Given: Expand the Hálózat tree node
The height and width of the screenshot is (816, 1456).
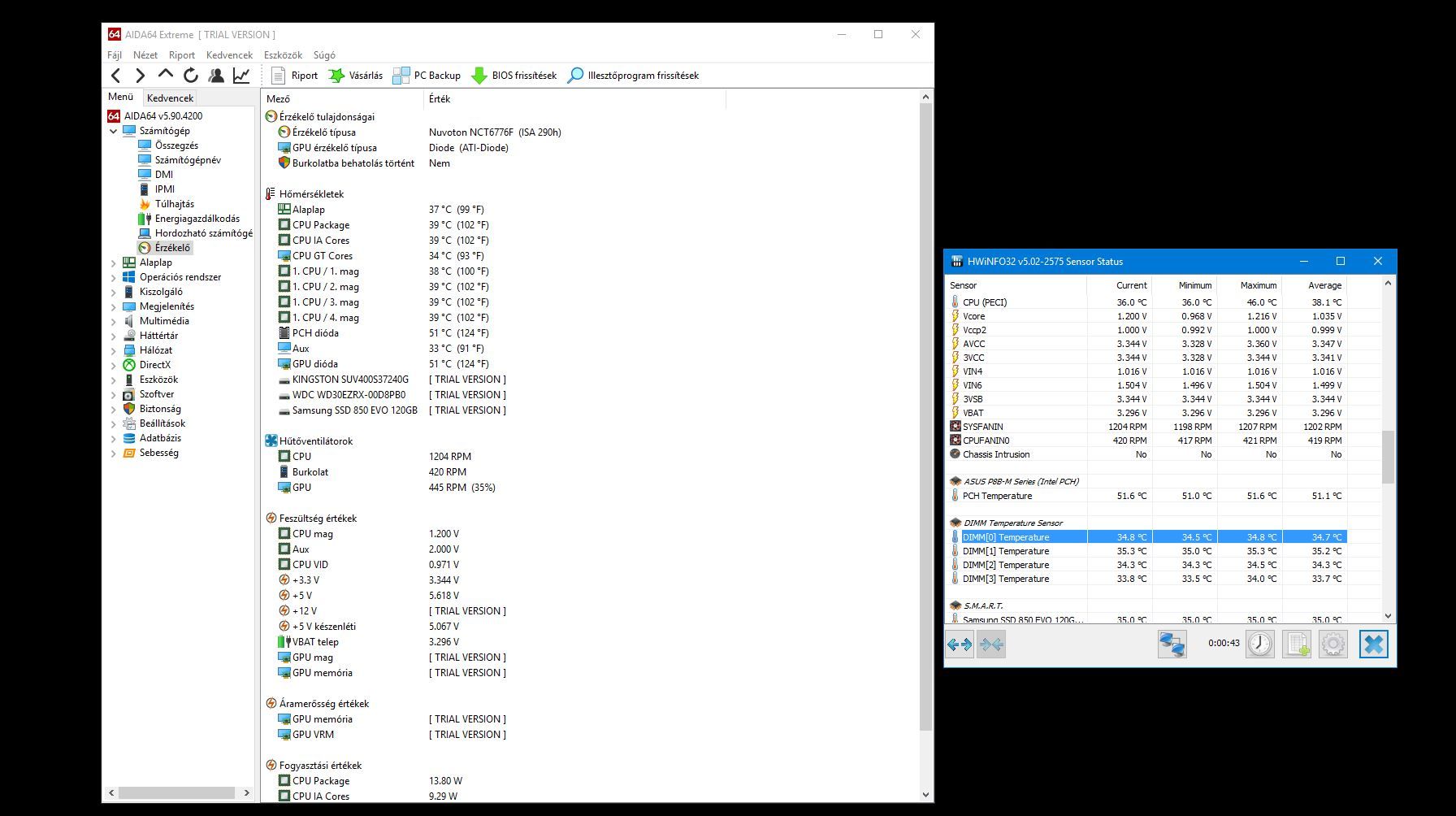Looking at the screenshot, I should (x=113, y=350).
